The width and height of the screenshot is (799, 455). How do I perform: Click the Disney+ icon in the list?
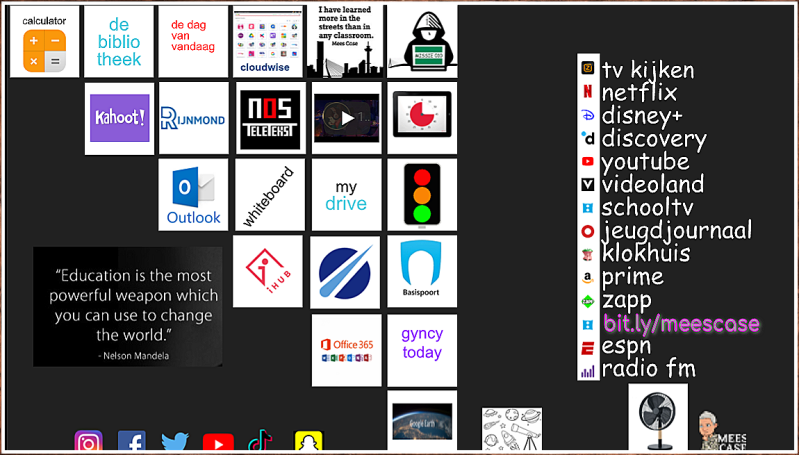coord(588,115)
